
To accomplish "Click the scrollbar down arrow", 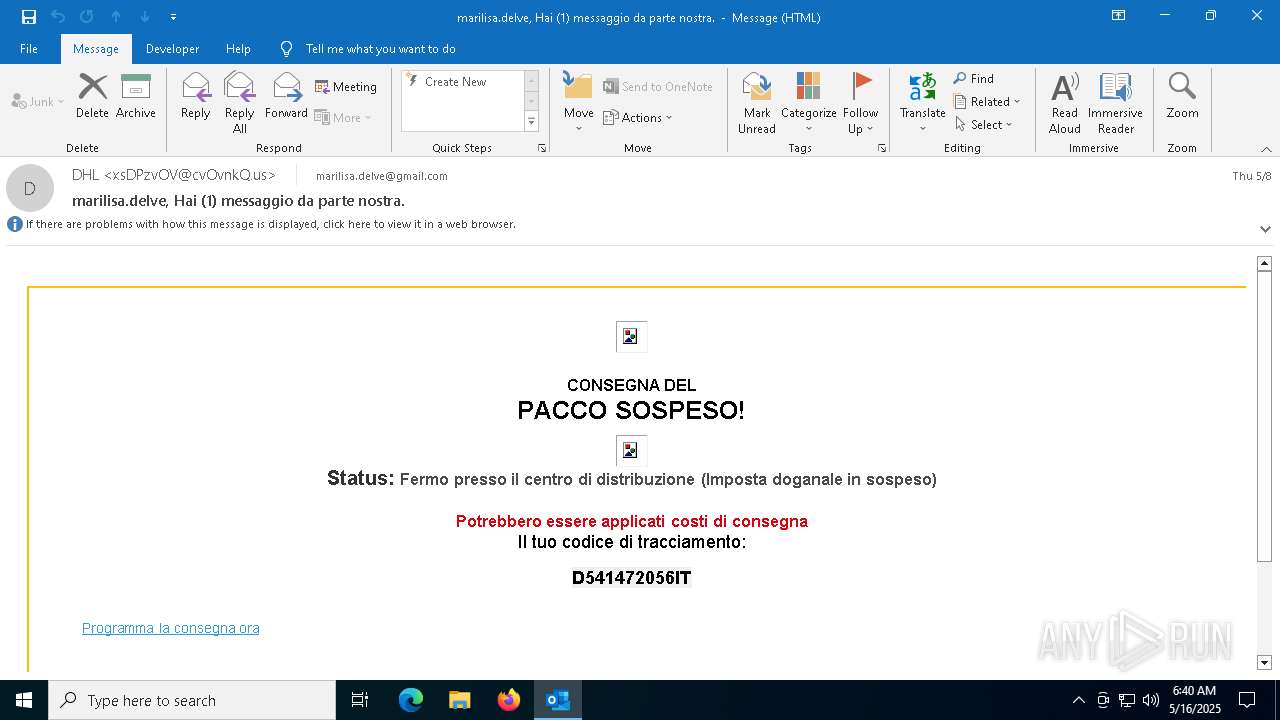I will click(x=1264, y=662).
